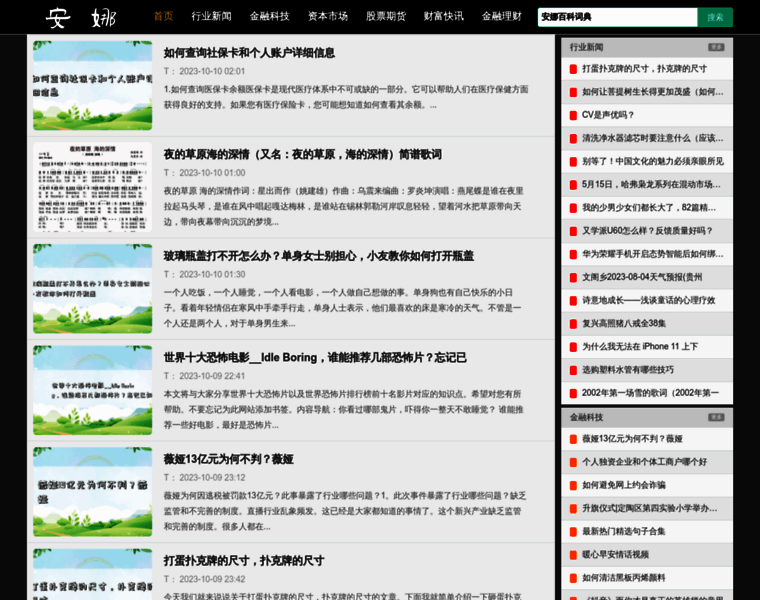
Task: Click orange bullet beside 个人独资企业和个体工商户哪个好
Action: click(x=573, y=462)
